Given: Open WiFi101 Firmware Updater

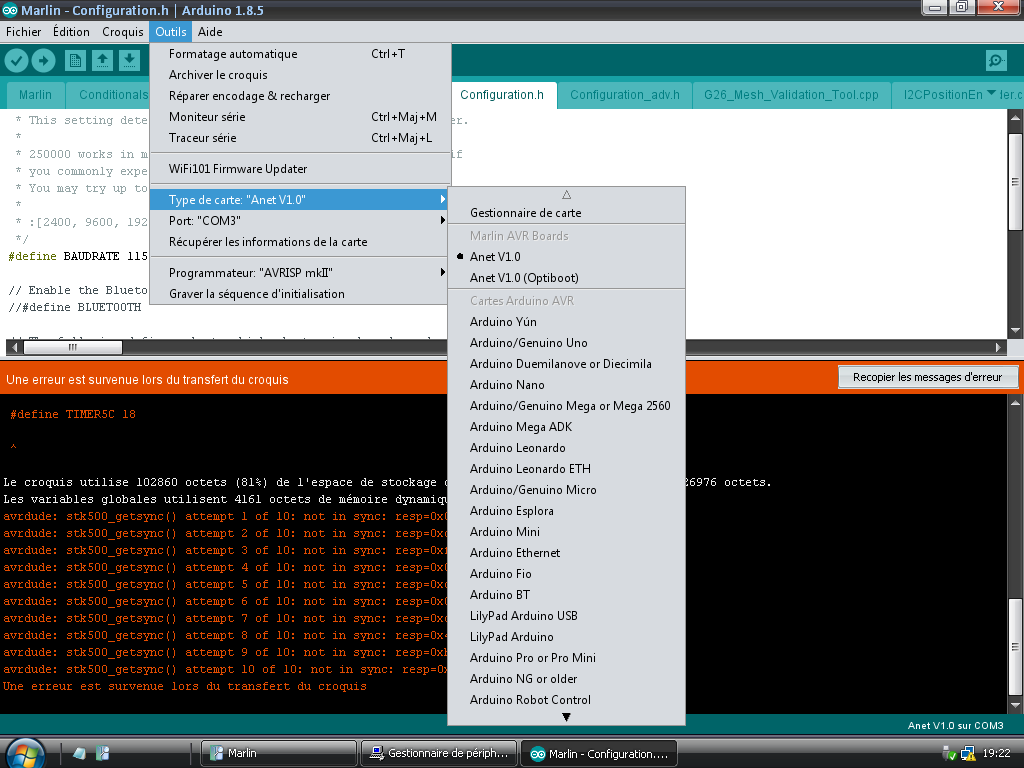Looking at the screenshot, I should click(x=300, y=168).
